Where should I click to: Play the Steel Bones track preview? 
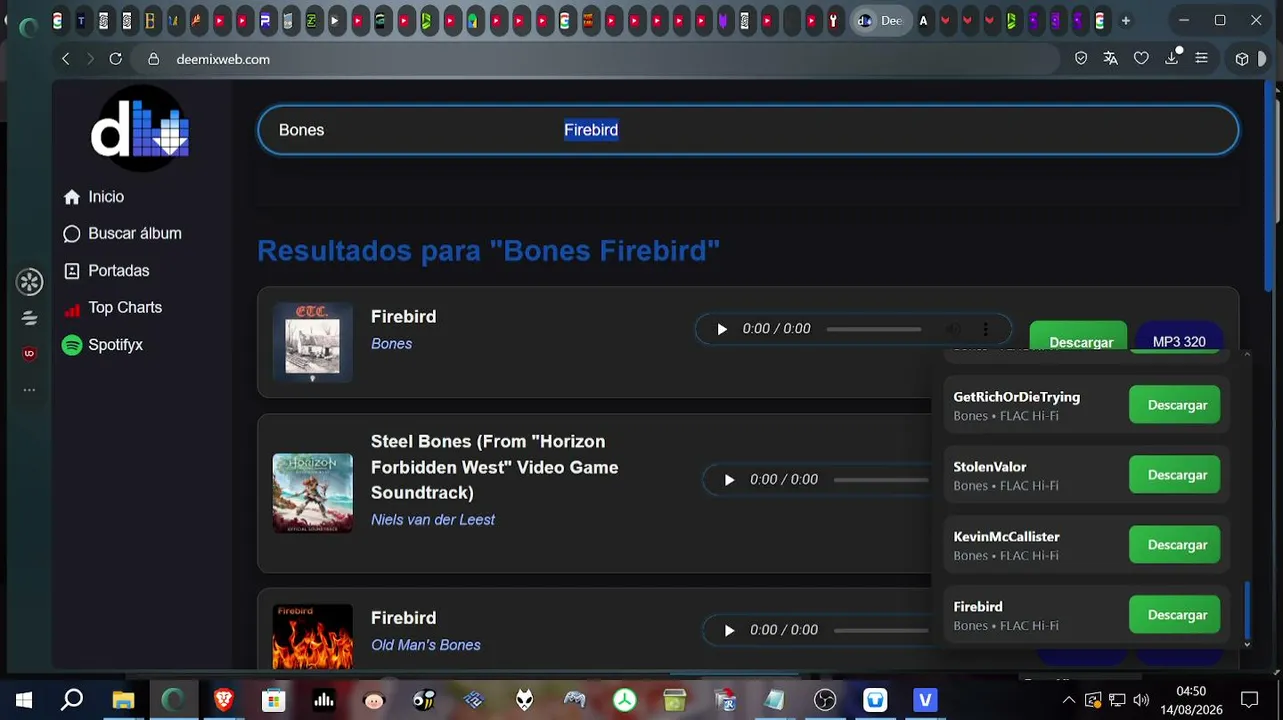[729, 480]
